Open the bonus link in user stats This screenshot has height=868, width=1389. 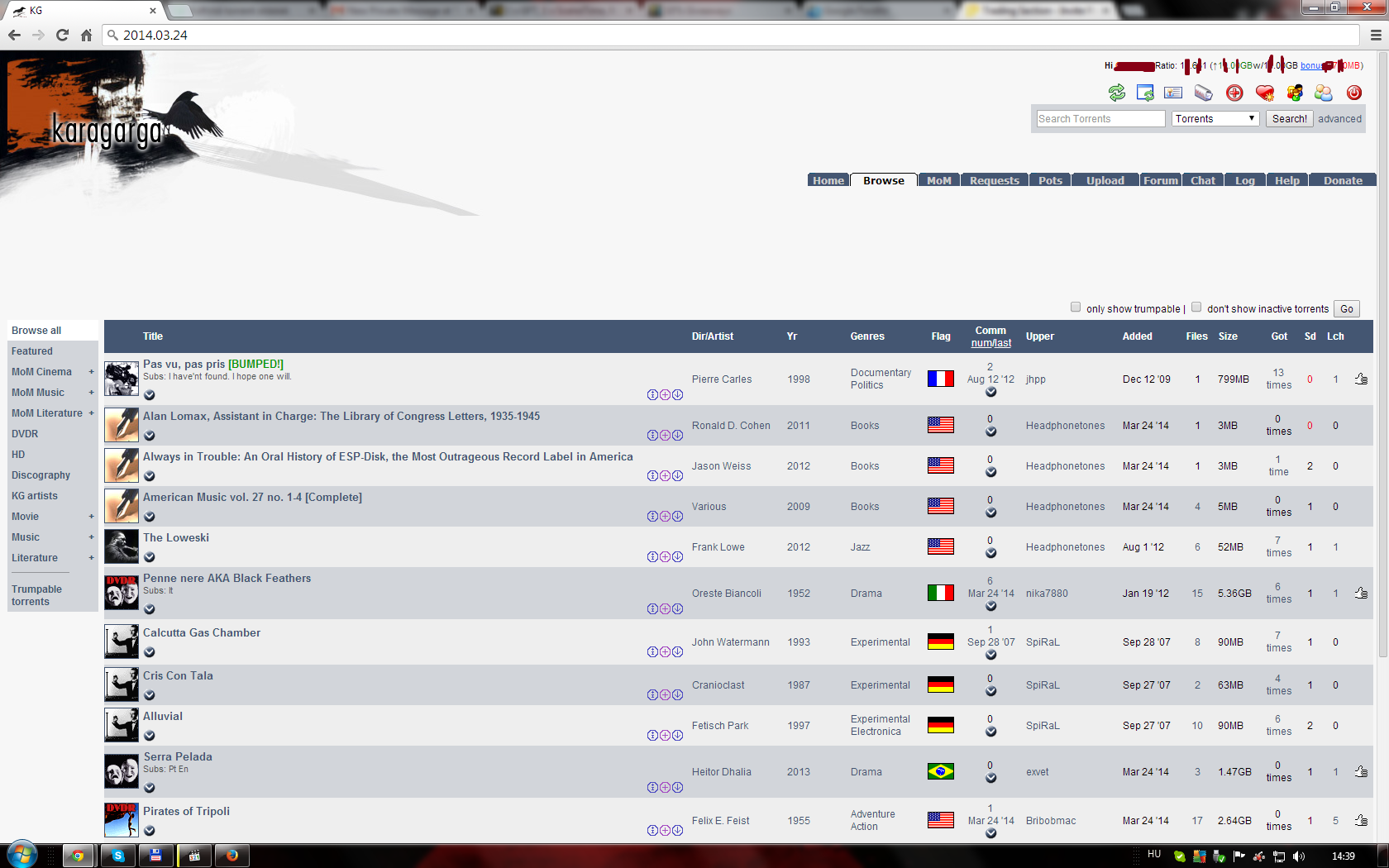click(1312, 65)
